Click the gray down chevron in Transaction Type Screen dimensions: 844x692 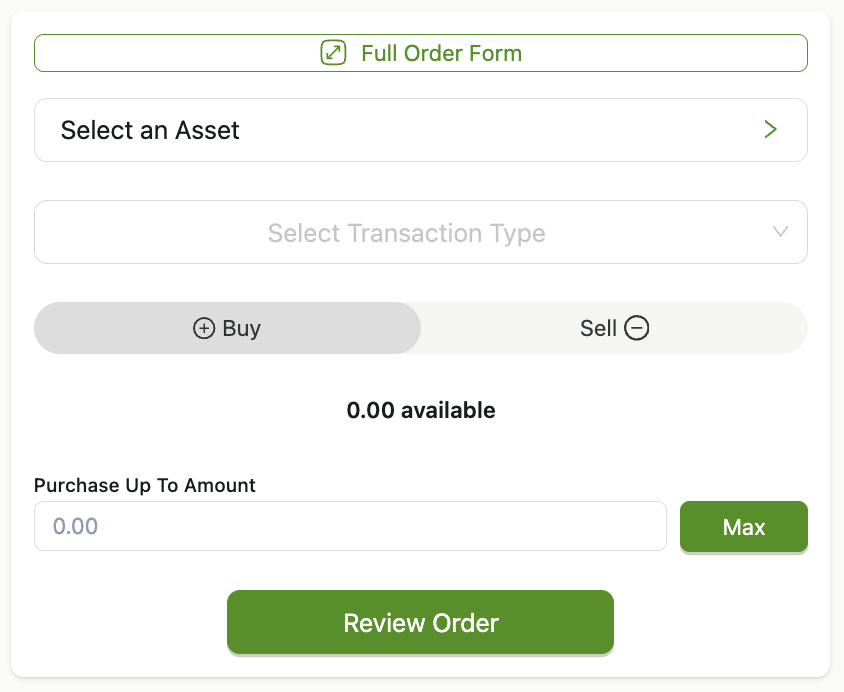tap(780, 232)
